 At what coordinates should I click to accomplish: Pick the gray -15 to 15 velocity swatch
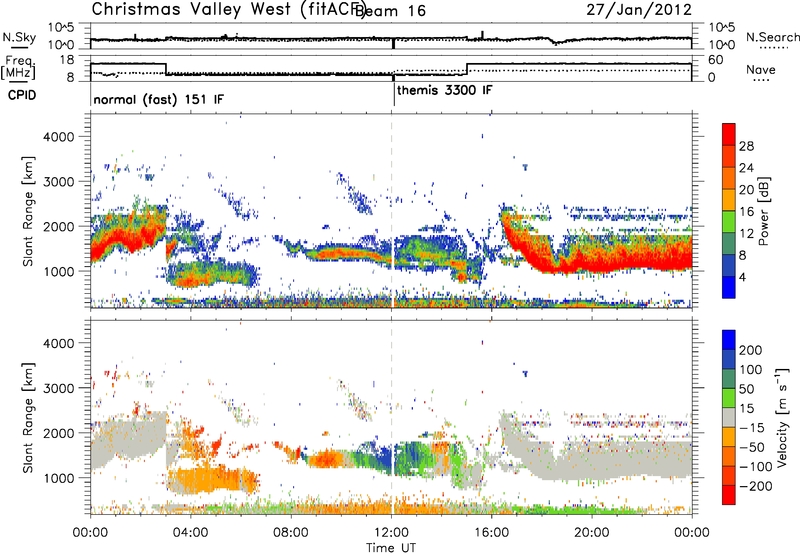729,417
